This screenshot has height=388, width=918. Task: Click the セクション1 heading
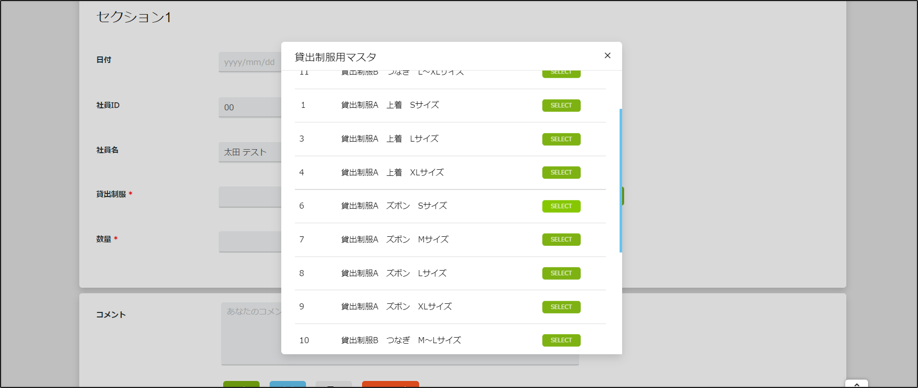(x=133, y=18)
